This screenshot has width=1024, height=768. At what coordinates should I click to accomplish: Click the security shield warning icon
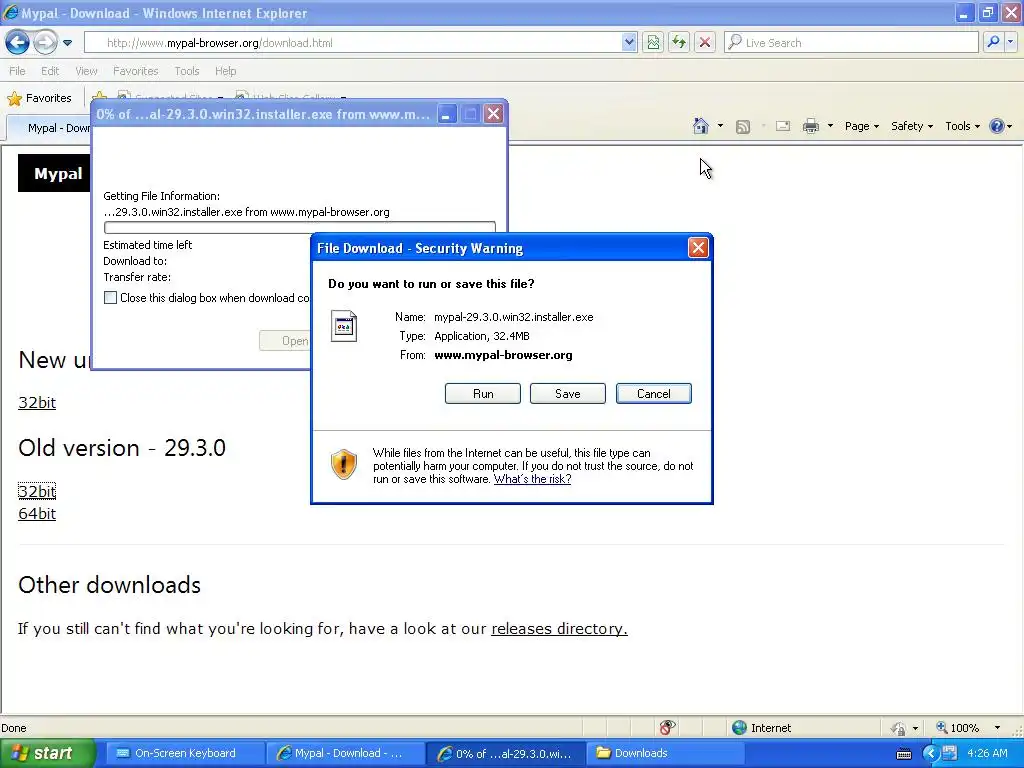pyautogui.click(x=344, y=464)
